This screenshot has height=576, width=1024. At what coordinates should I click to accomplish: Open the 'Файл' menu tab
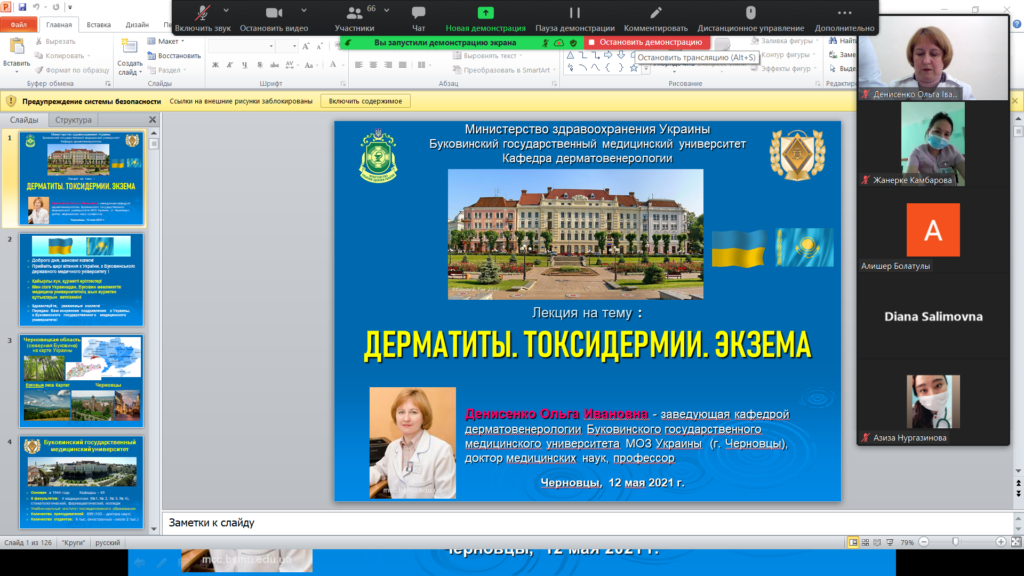[19, 24]
